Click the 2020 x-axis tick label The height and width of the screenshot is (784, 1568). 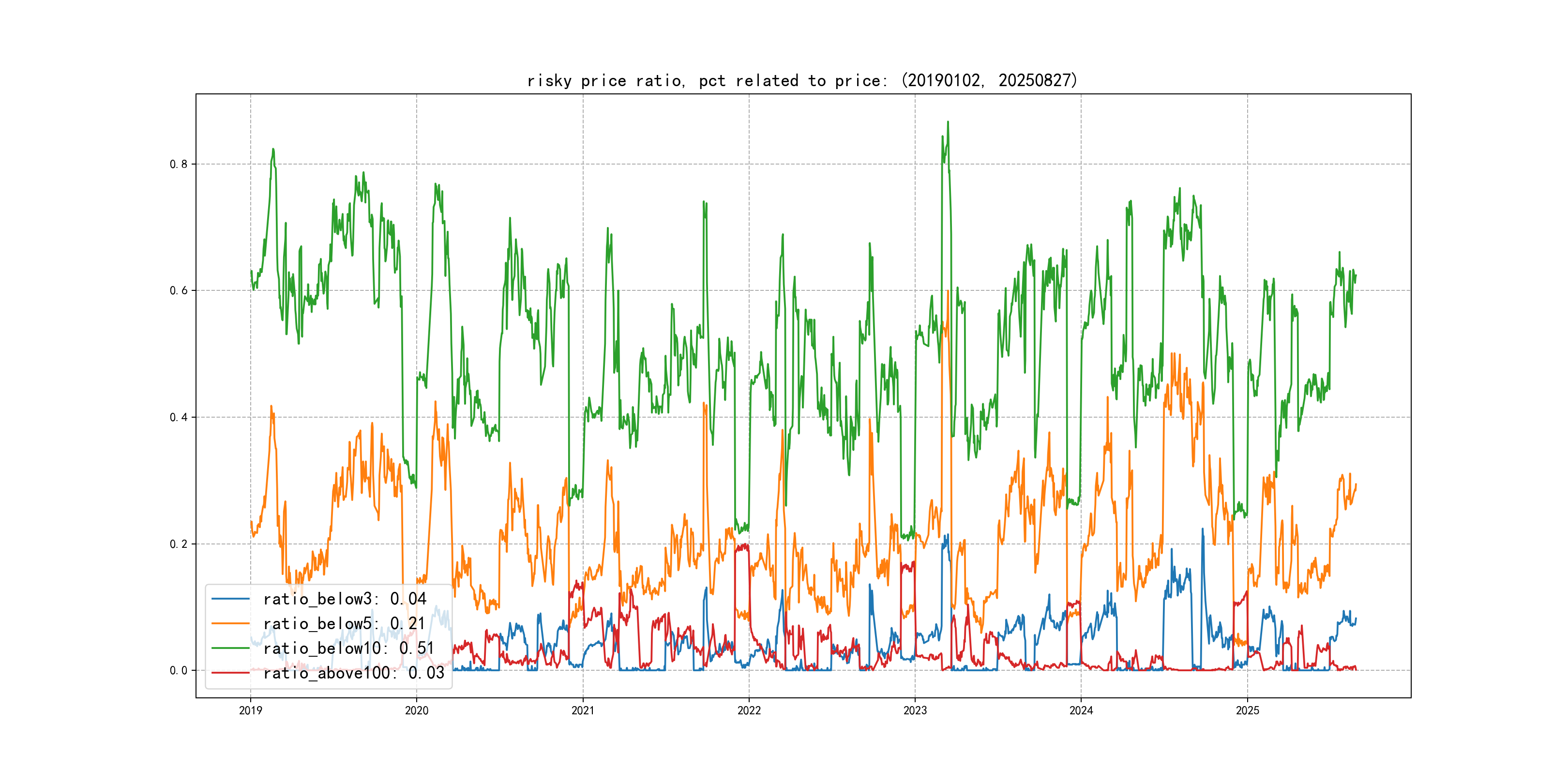click(416, 710)
